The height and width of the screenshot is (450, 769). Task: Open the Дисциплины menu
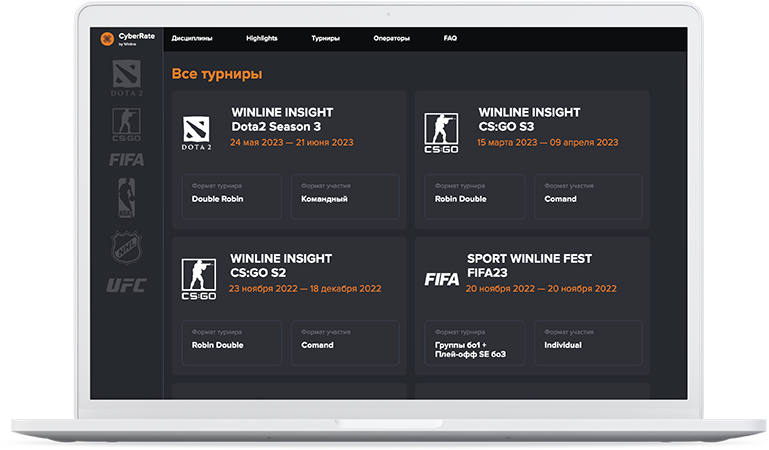192,38
